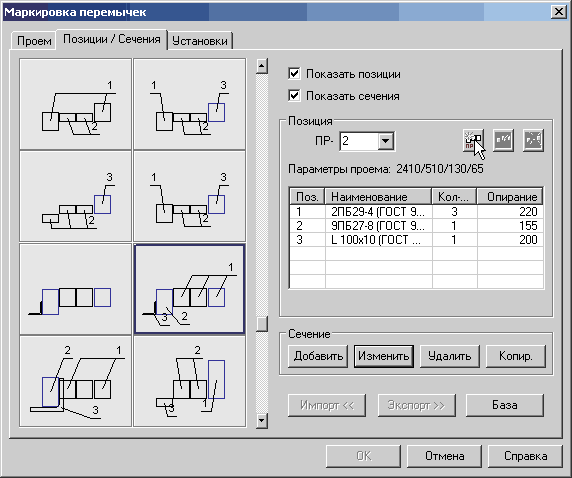Viewport: 572px width, 478px height.
Task: Select the bottom-right section thumbnail with tall block
Action: click(x=189, y=381)
